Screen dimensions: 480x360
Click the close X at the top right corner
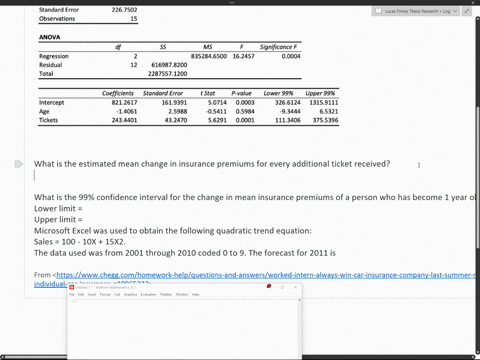(473, 2)
